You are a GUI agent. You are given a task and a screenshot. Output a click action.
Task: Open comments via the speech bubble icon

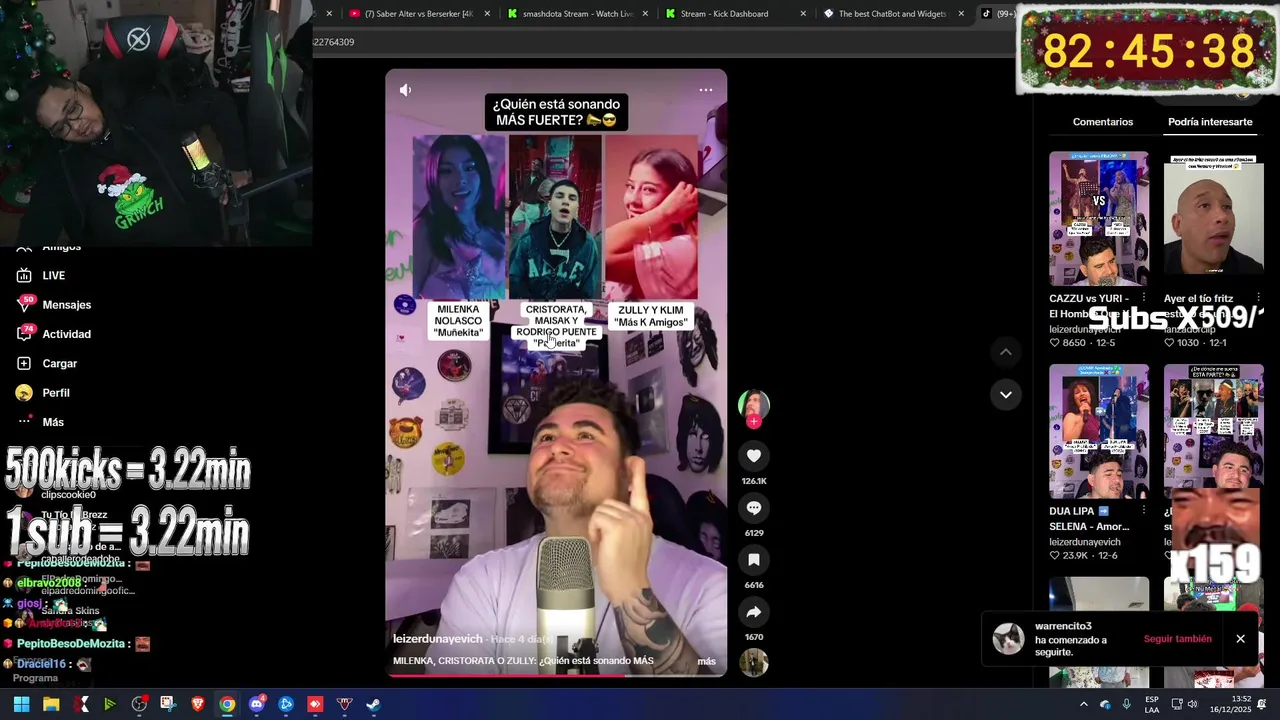(754, 508)
